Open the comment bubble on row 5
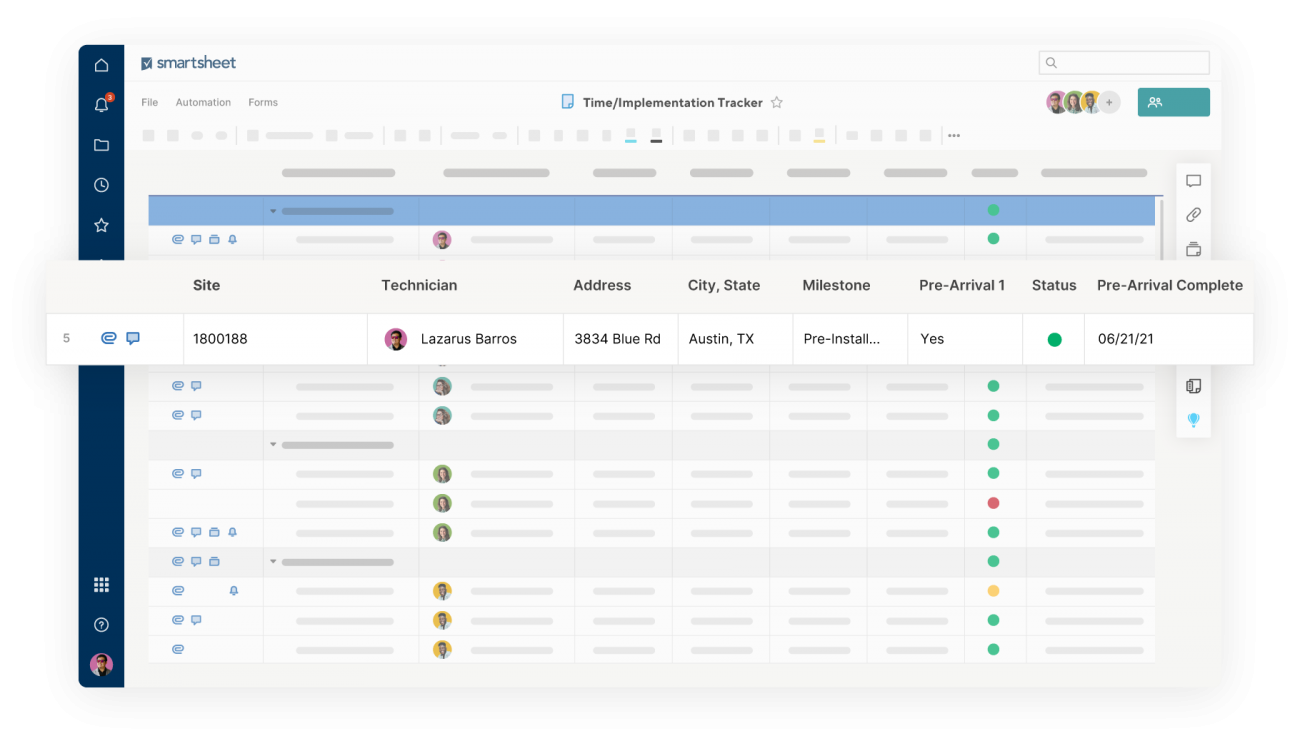 click(x=134, y=338)
